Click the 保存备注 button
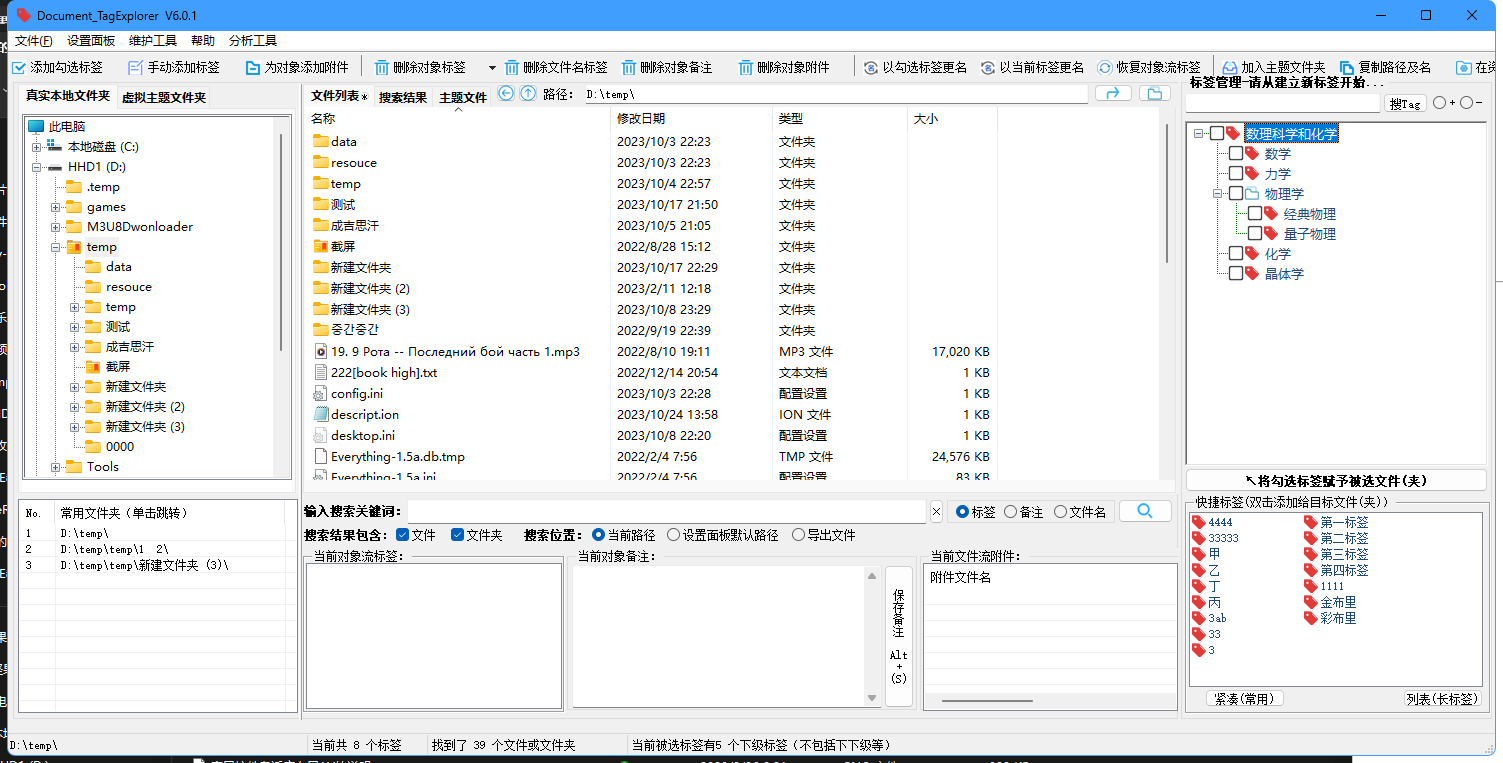 898,635
